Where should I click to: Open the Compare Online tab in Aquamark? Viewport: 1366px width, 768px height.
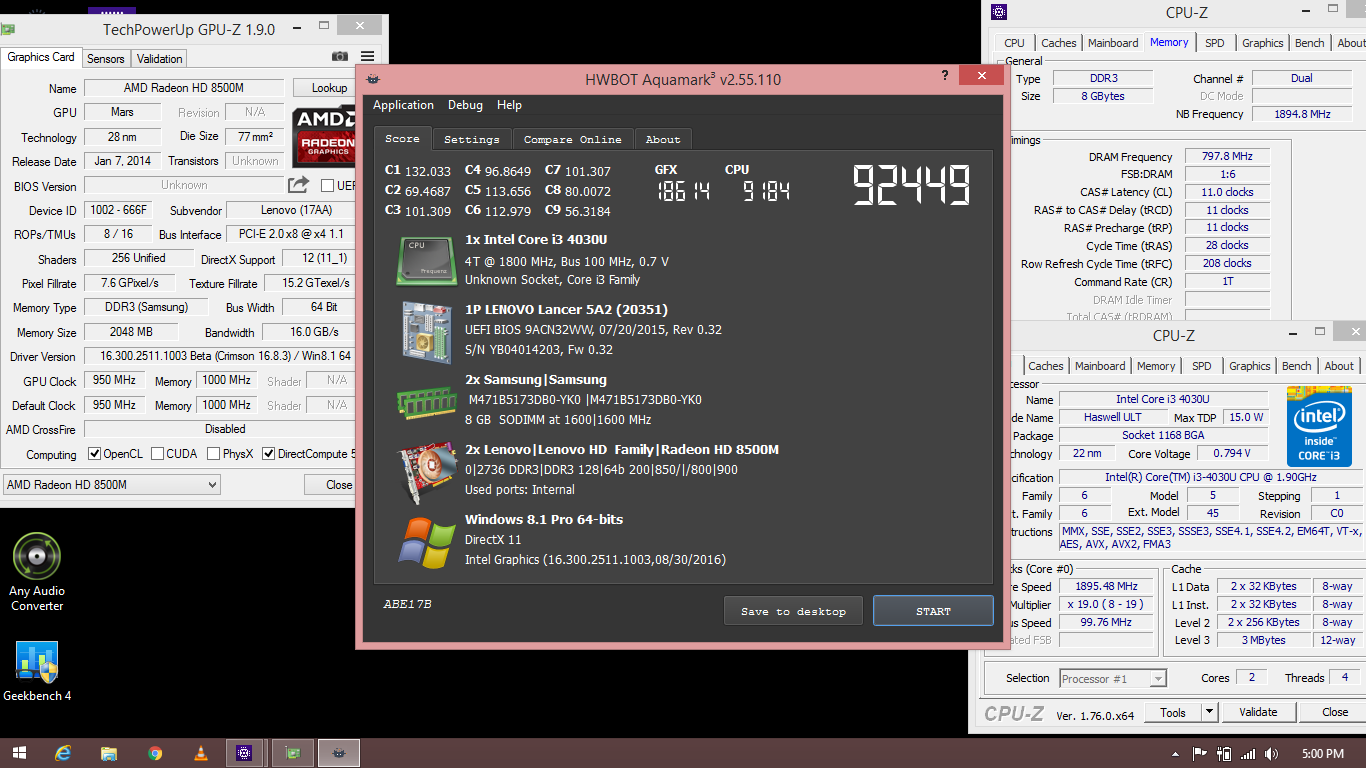coord(573,139)
